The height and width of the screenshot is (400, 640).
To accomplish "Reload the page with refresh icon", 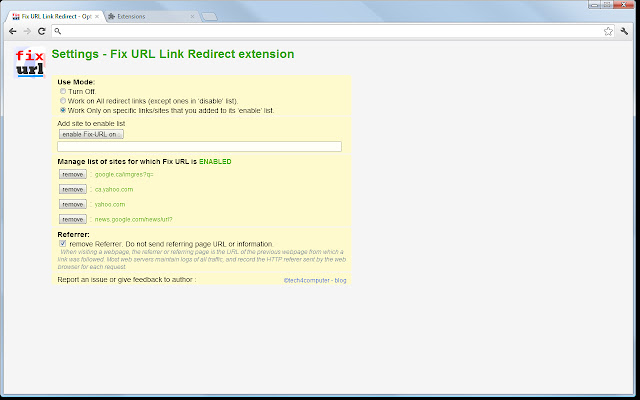I will point(42,31).
